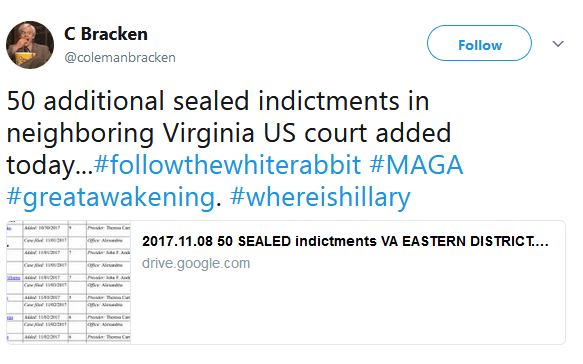583x364 pixels.
Task: Click the drive.google.com domain text
Action: 196,263
